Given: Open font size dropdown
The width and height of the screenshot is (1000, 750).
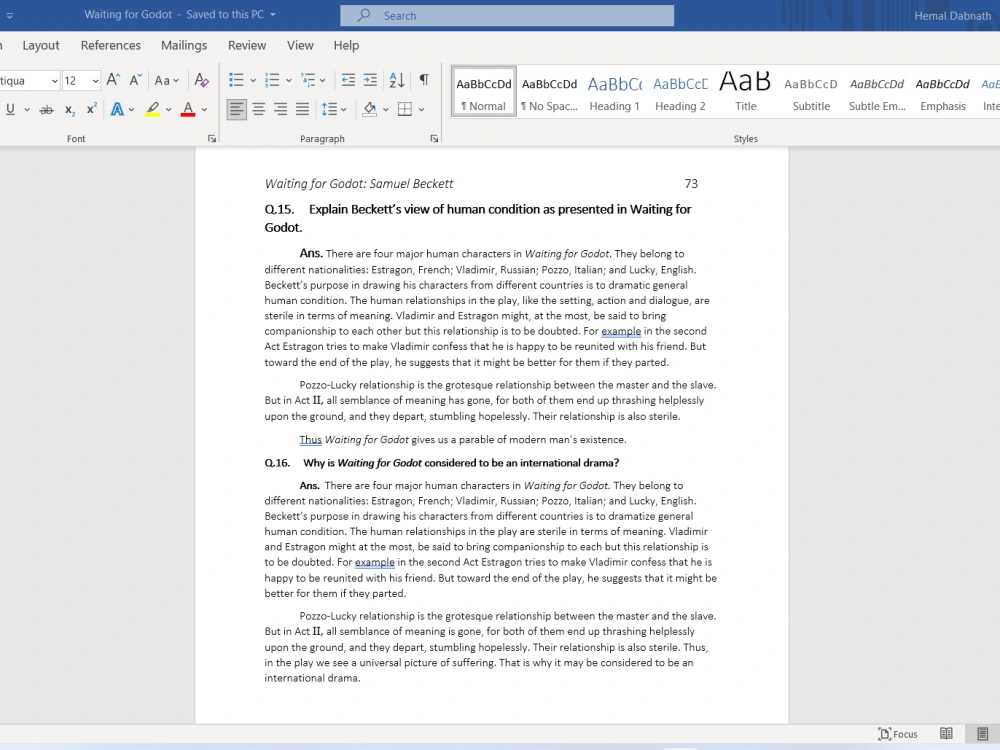Looking at the screenshot, I should pyautogui.click(x=95, y=80).
